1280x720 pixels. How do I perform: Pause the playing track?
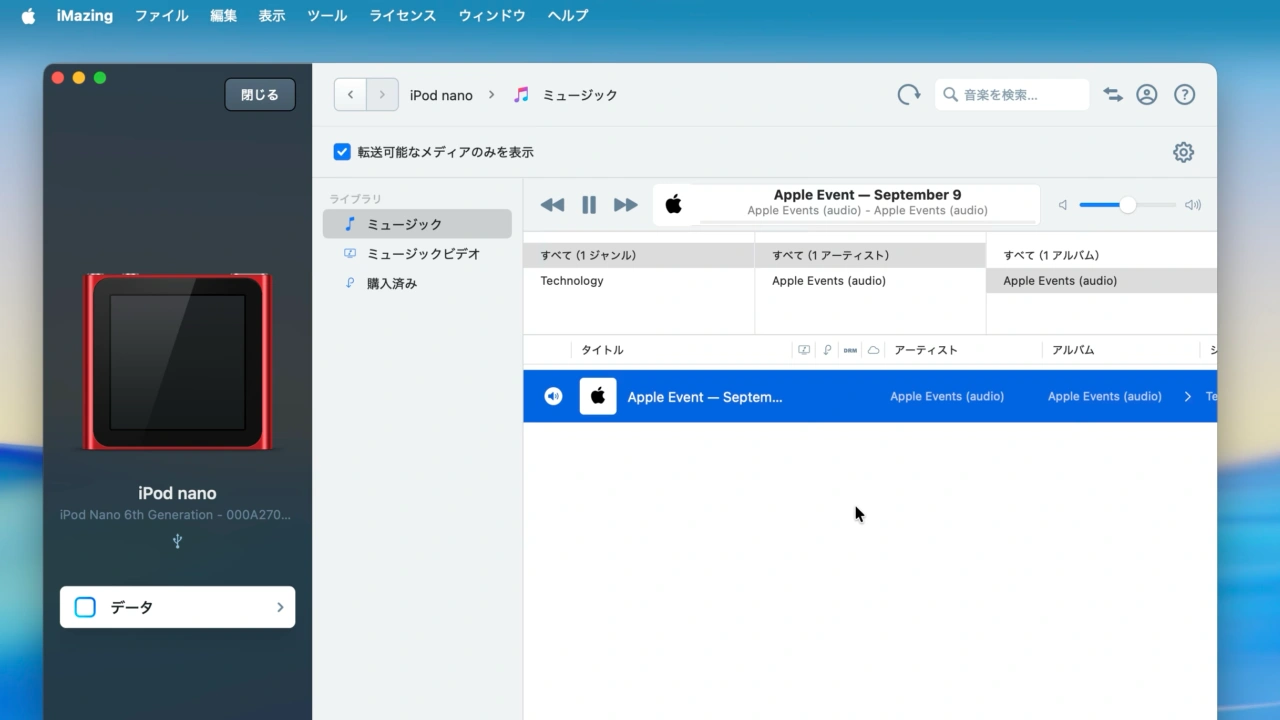(x=589, y=205)
